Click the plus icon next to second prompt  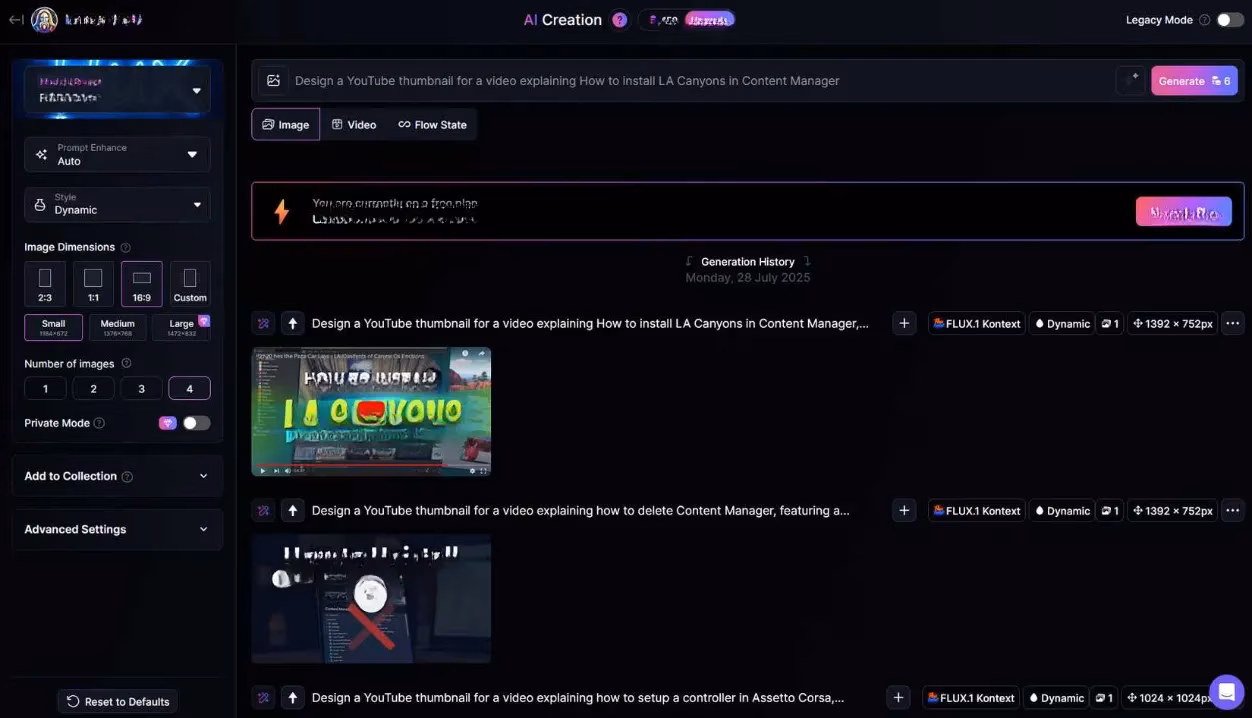[904, 510]
